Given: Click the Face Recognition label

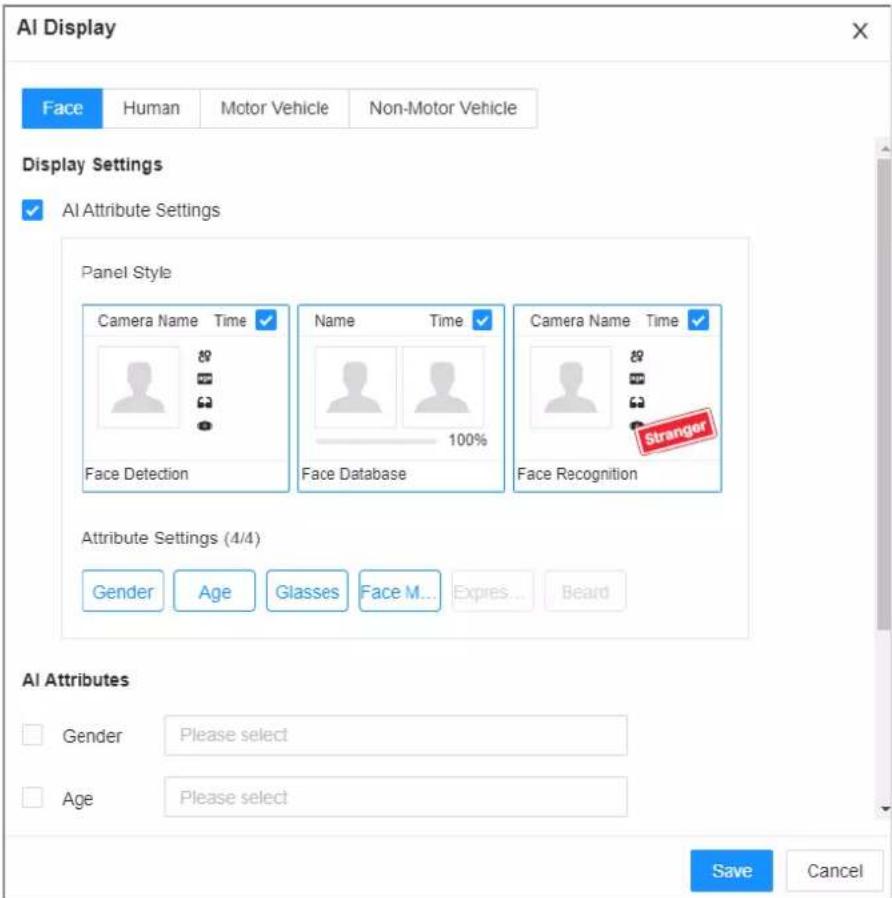Looking at the screenshot, I should (x=577, y=474).
